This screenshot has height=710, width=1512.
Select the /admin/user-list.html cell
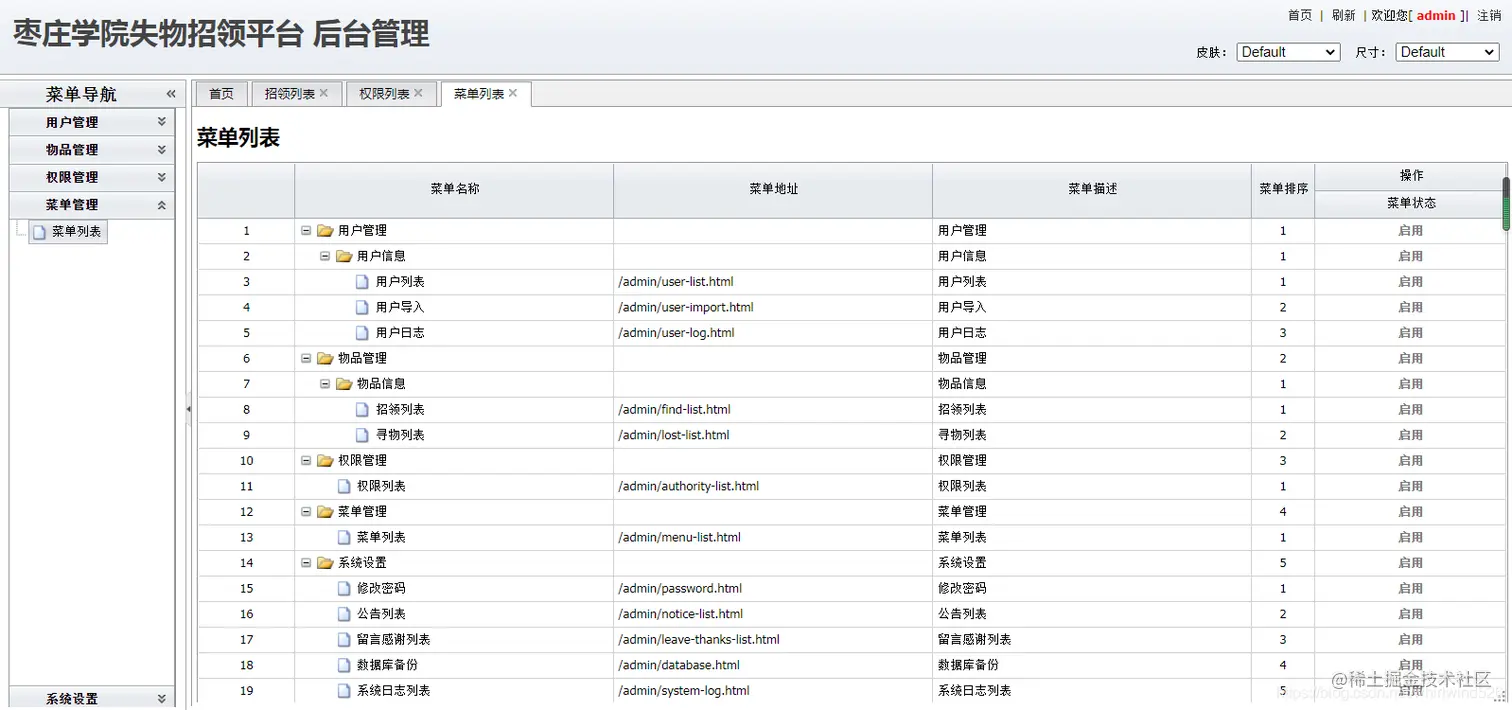click(x=773, y=282)
